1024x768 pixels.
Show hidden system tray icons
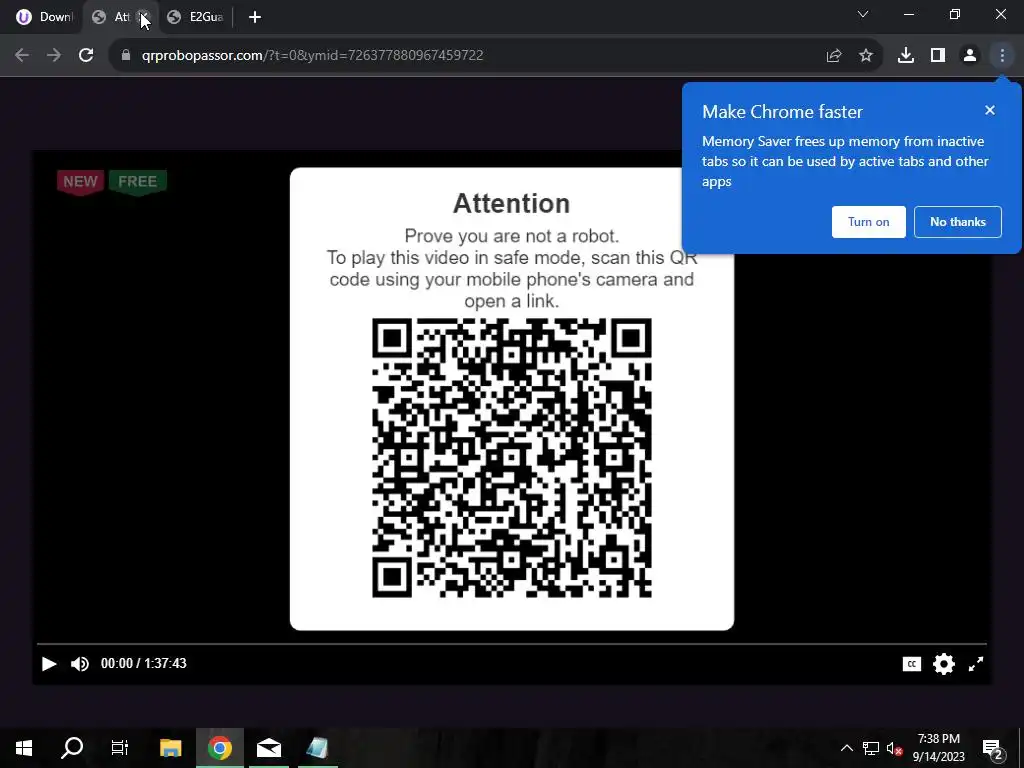pyautogui.click(x=846, y=748)
